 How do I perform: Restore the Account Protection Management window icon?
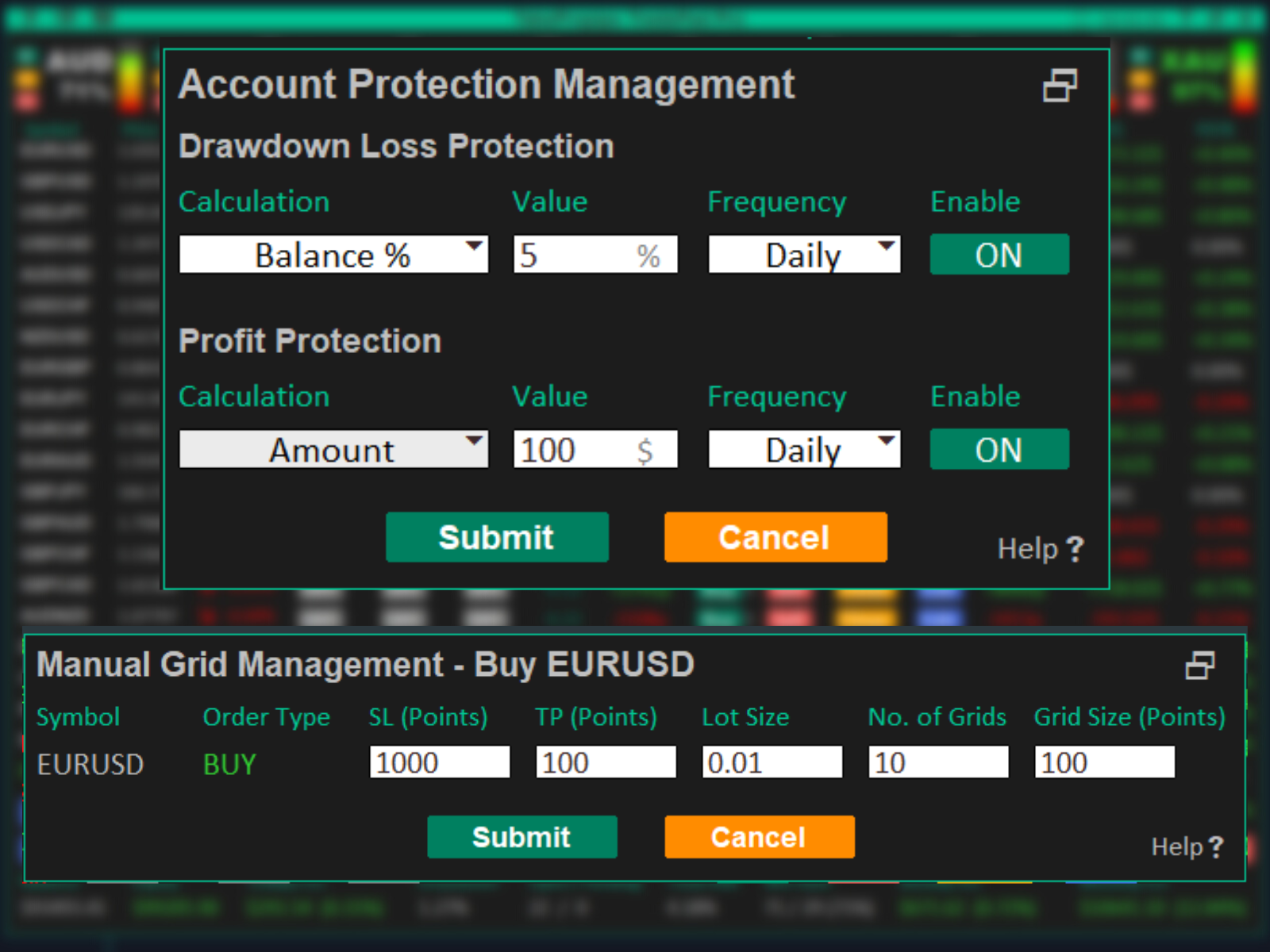(1060, 86)
